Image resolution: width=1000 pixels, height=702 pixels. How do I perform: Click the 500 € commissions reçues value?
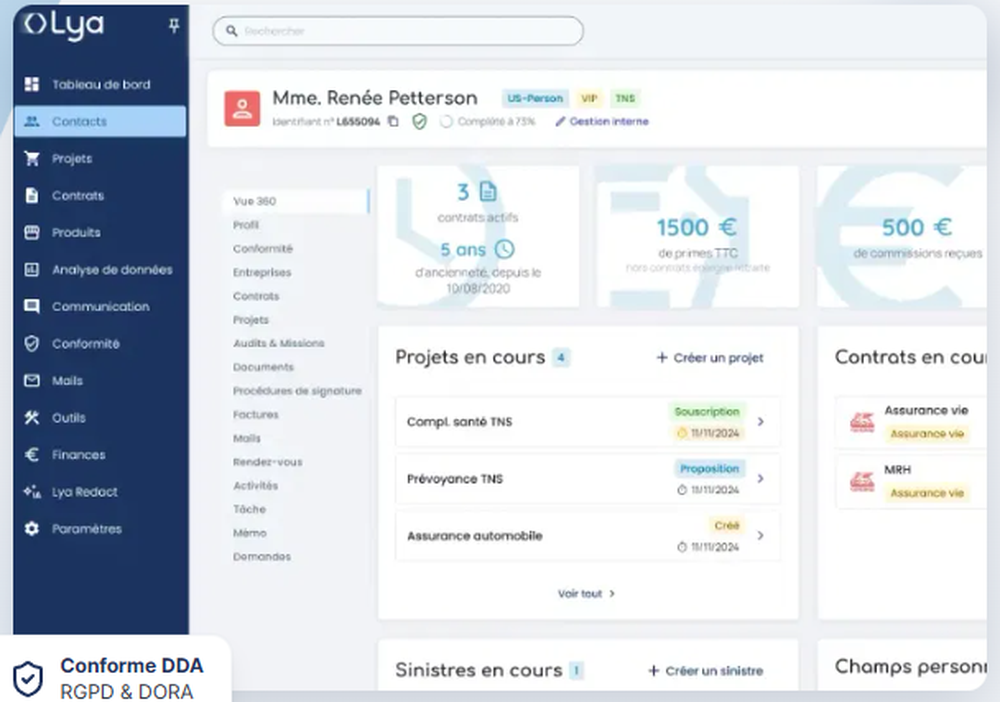pyautogui.click(x=916, y=227)
